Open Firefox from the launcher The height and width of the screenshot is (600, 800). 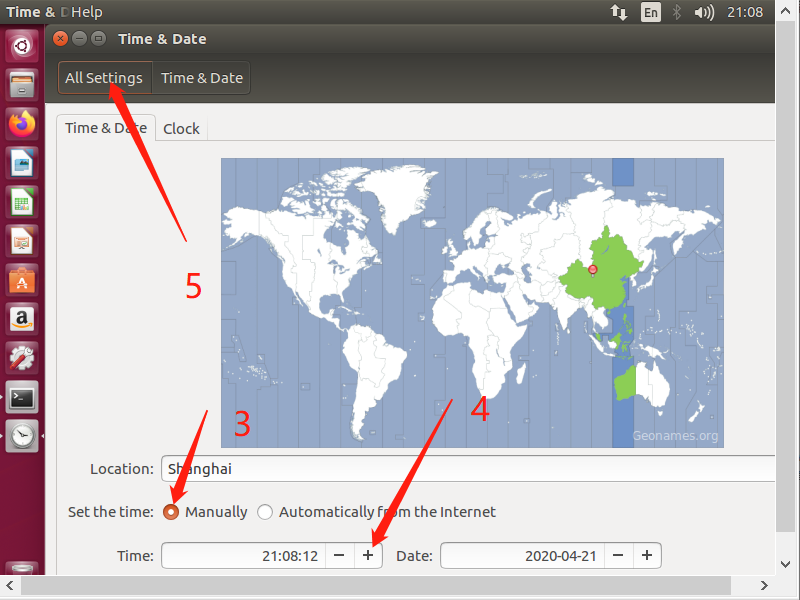click(22, 124)
